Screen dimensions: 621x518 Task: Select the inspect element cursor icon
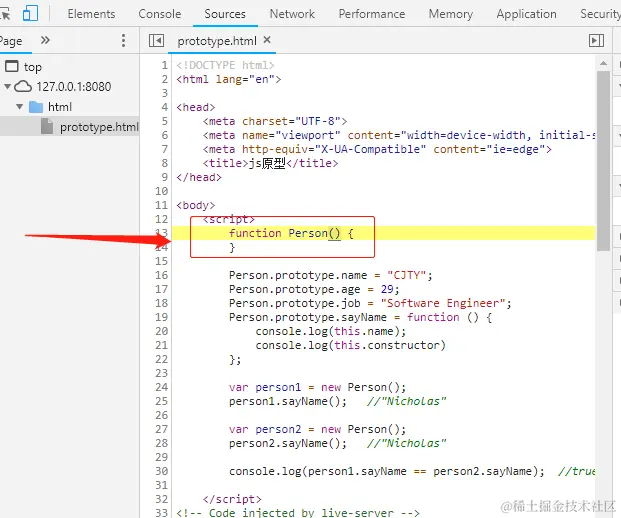tap(6, 14)
